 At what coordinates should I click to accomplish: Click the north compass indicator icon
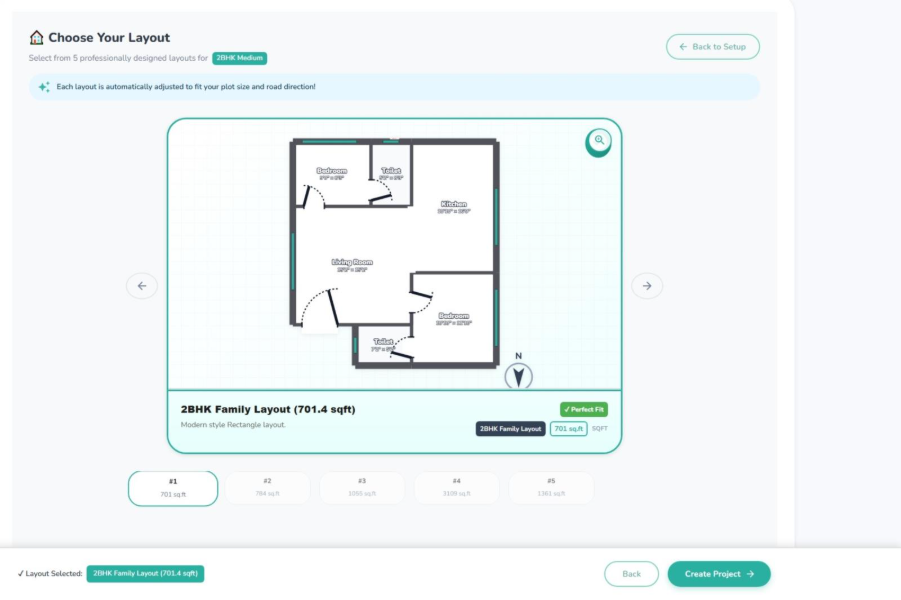[x=518, y=375]
